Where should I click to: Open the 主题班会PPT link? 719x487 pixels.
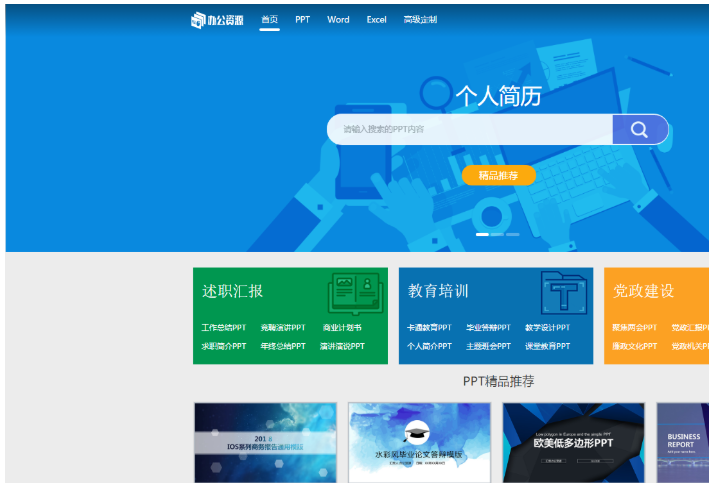tap(488, 346)
